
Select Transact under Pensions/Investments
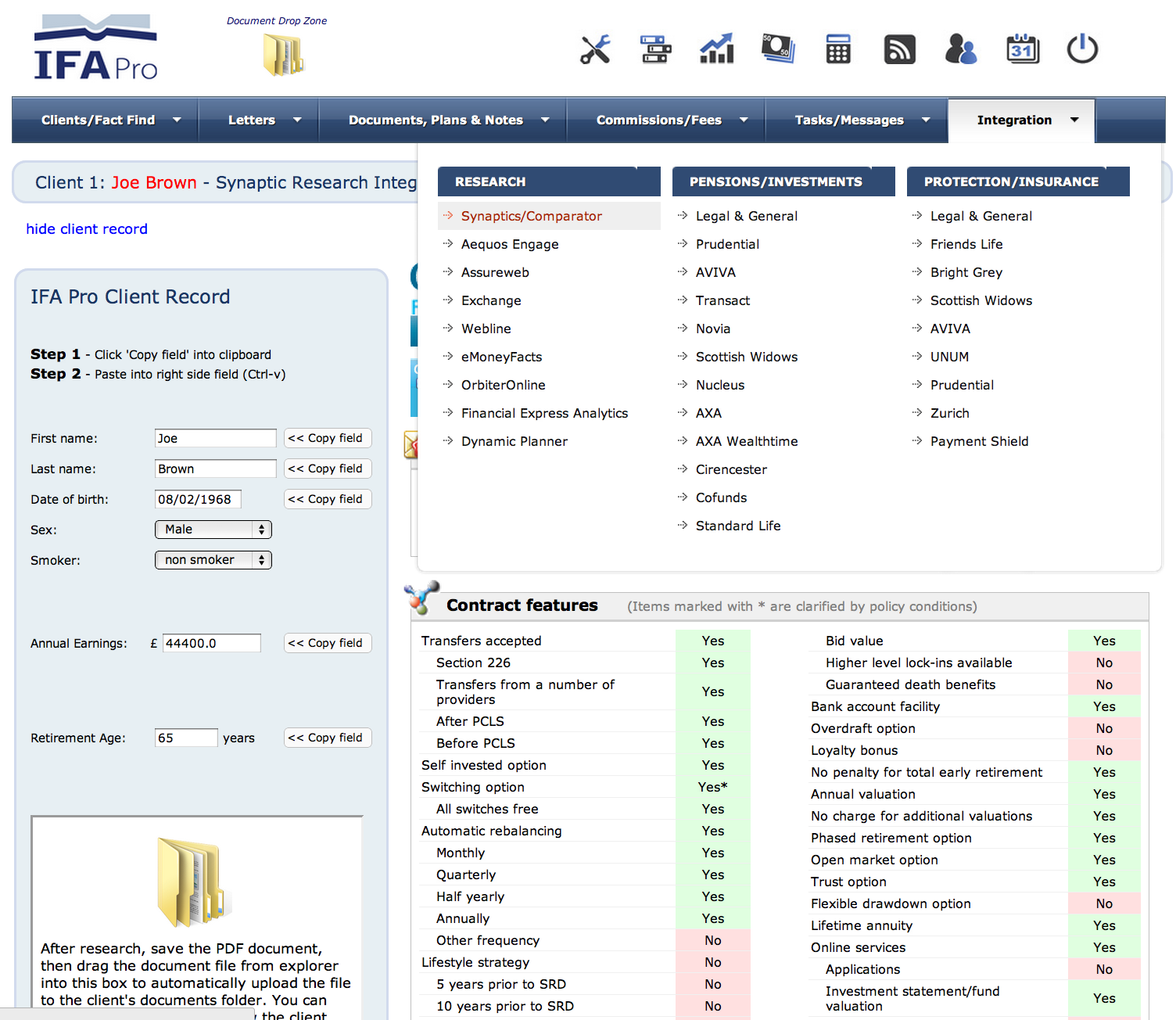pos(722,300)
